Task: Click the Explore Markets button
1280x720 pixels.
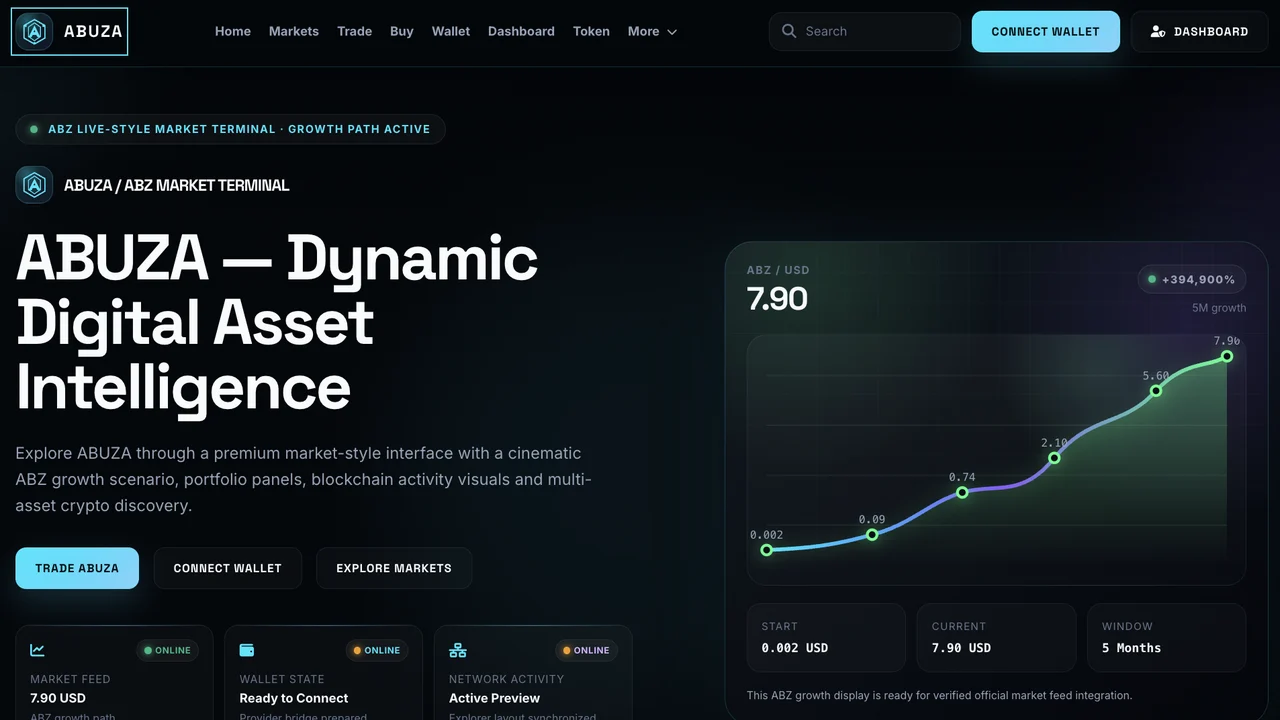Action: coord(394,568)
